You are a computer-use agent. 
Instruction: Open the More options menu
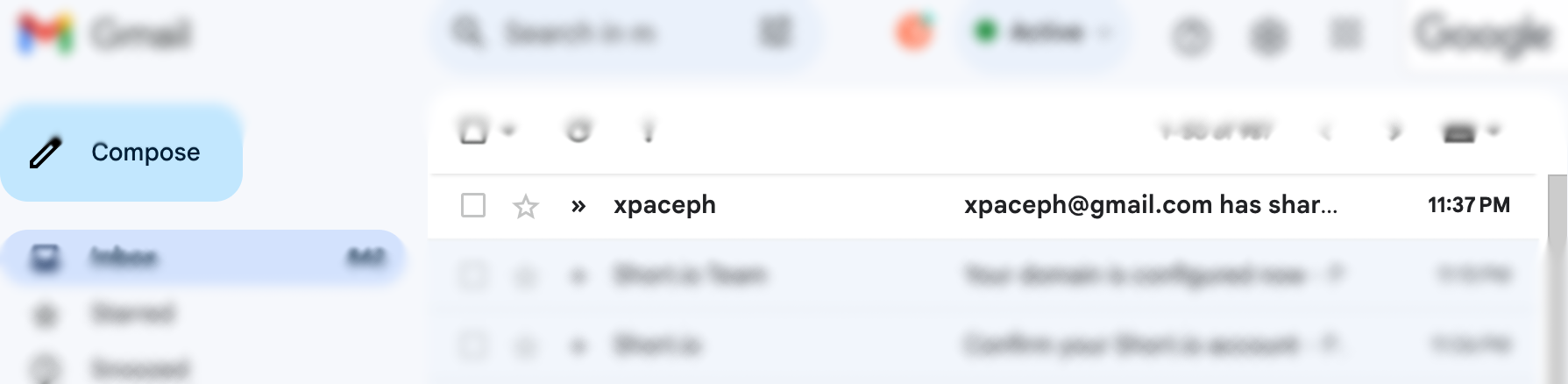pyautogui.click(x=649, y=132)
